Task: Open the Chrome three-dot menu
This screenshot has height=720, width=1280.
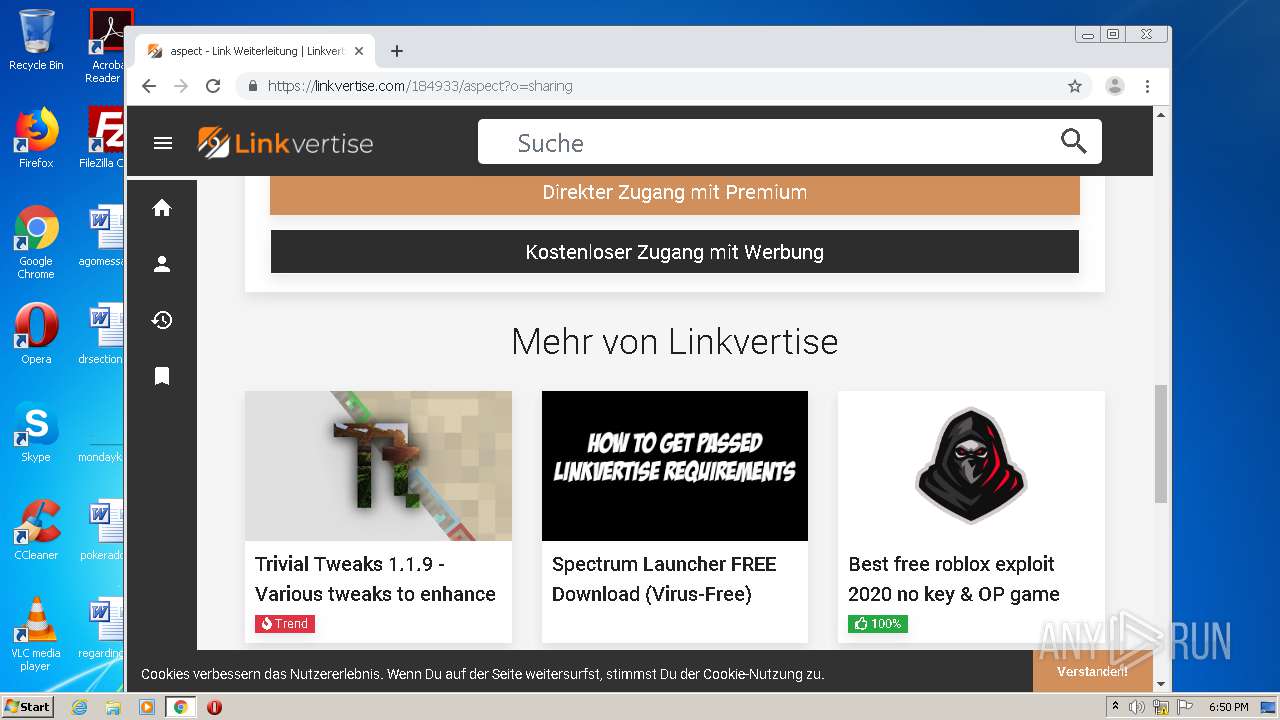Action: 1148,86
